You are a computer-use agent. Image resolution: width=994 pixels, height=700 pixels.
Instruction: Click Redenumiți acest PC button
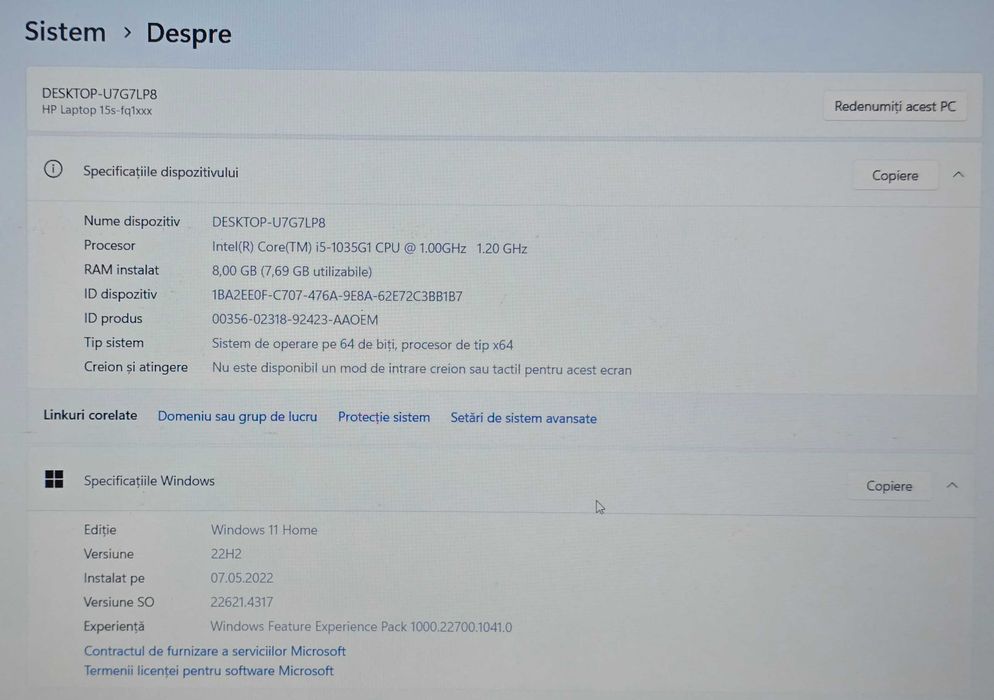pyautogui.click(x=894, y=107)
